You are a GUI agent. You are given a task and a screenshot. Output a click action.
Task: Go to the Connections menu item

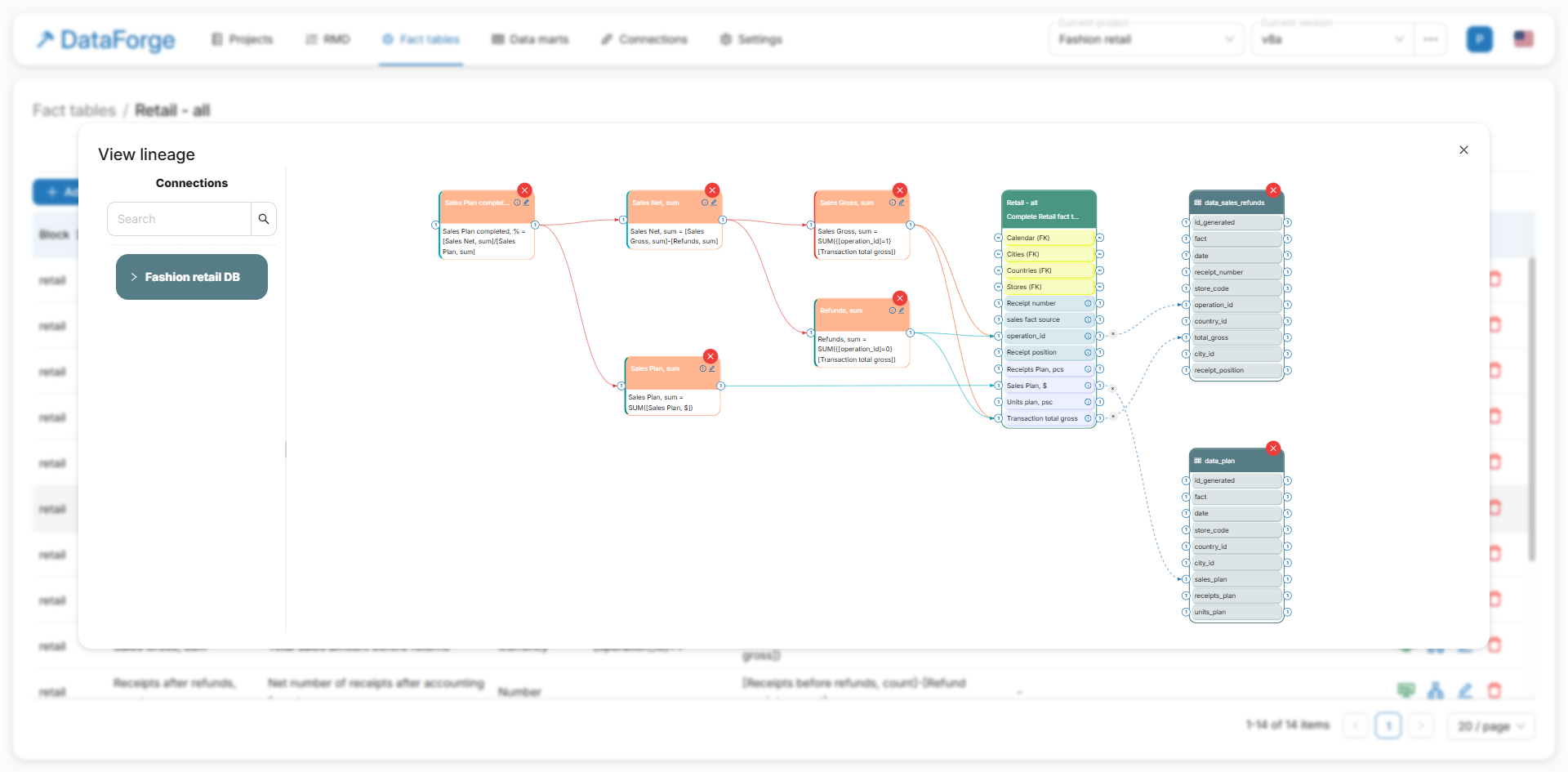click(644, 39)
